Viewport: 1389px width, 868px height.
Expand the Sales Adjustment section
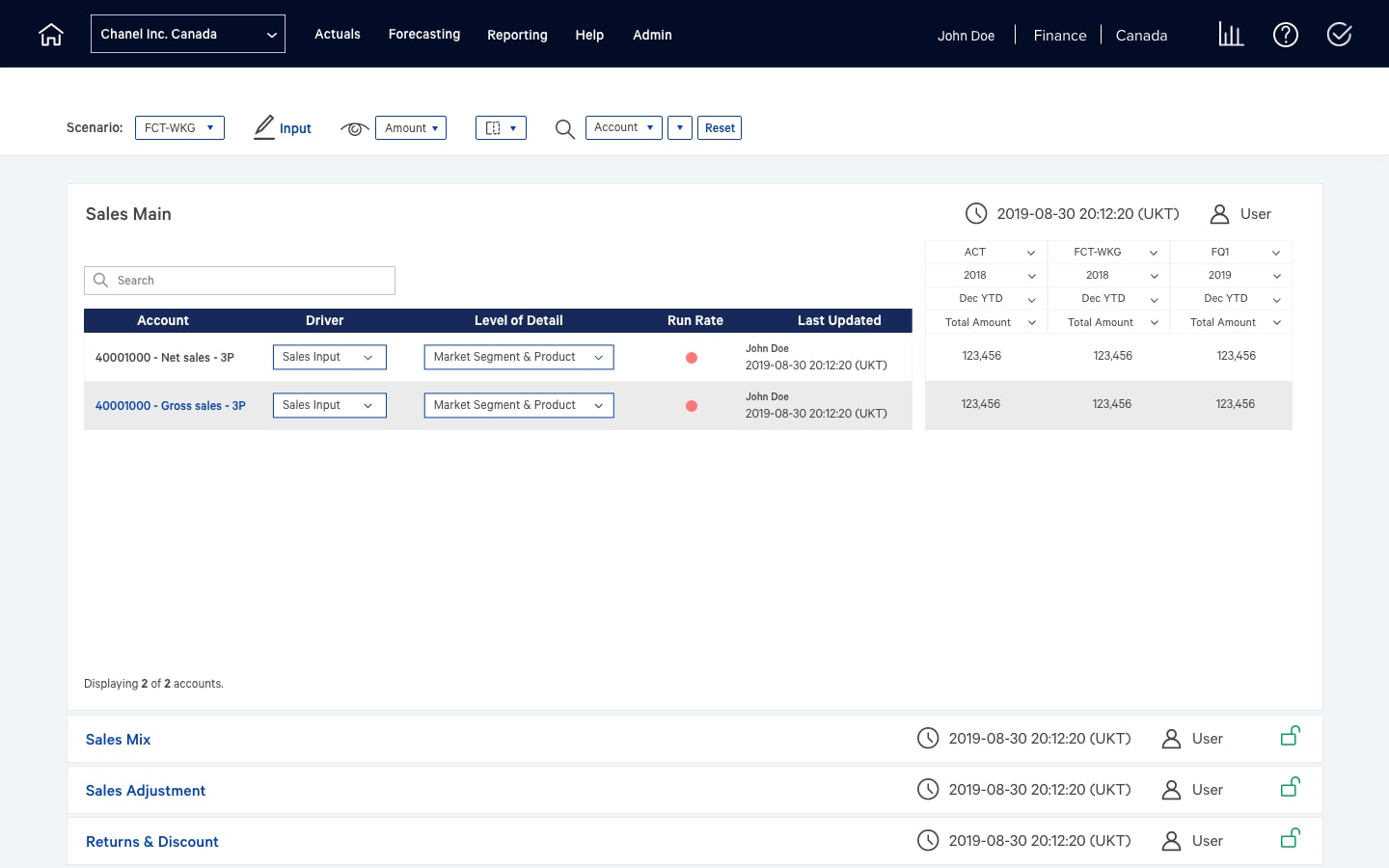[146, 791]
